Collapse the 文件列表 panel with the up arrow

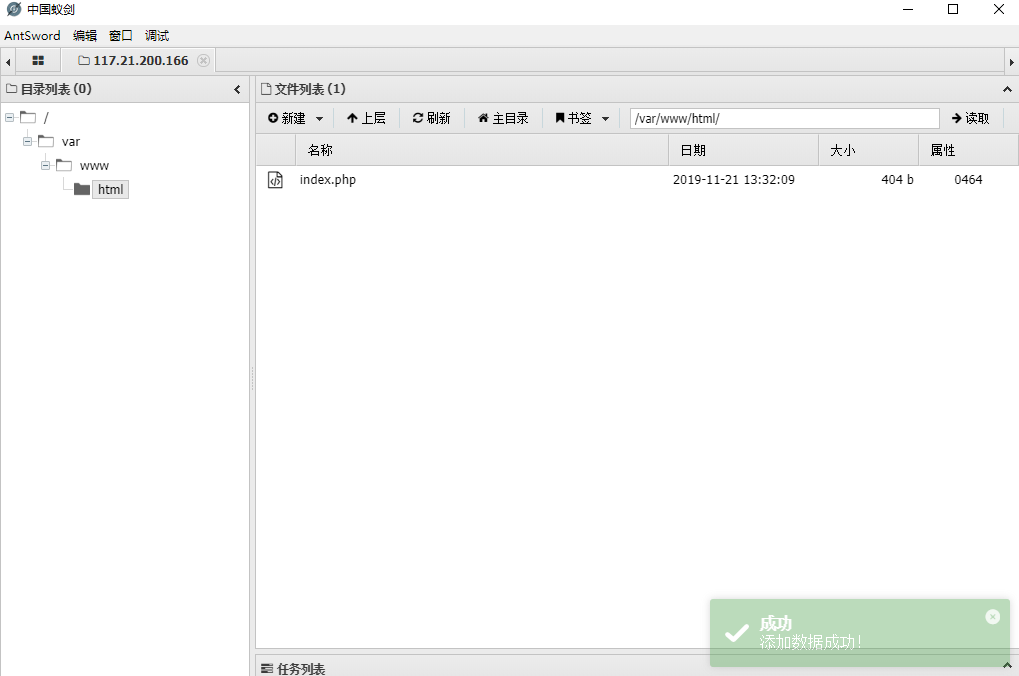coord(1007,89)
